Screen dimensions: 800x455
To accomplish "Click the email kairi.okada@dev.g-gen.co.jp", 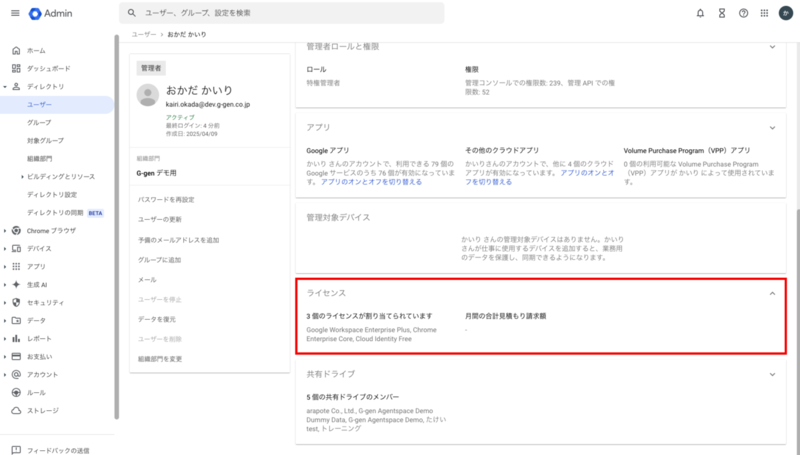I will click(208, 105).
